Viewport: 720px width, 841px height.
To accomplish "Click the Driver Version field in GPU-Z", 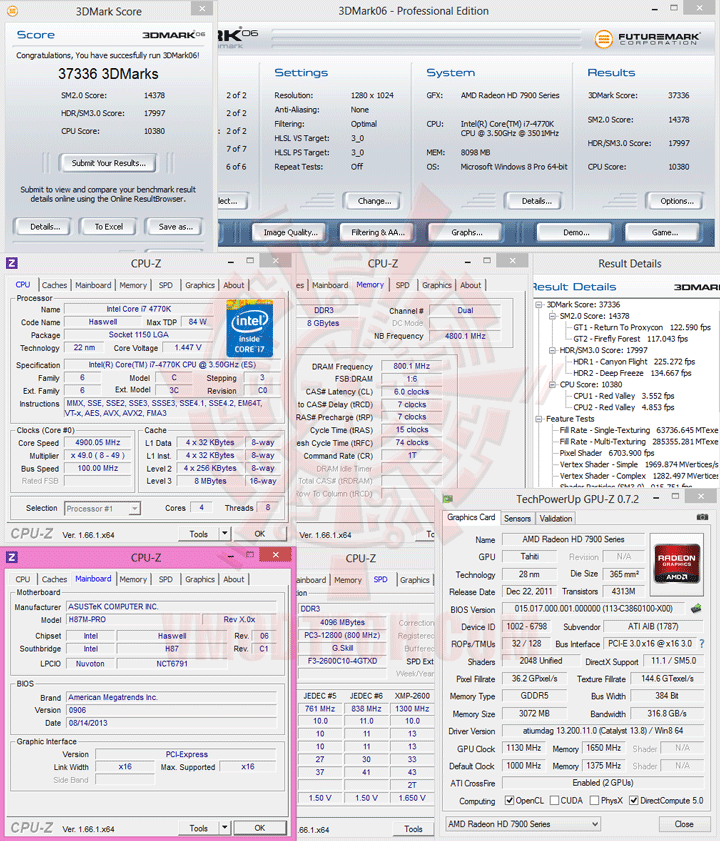I will click(x=603, y=731).
